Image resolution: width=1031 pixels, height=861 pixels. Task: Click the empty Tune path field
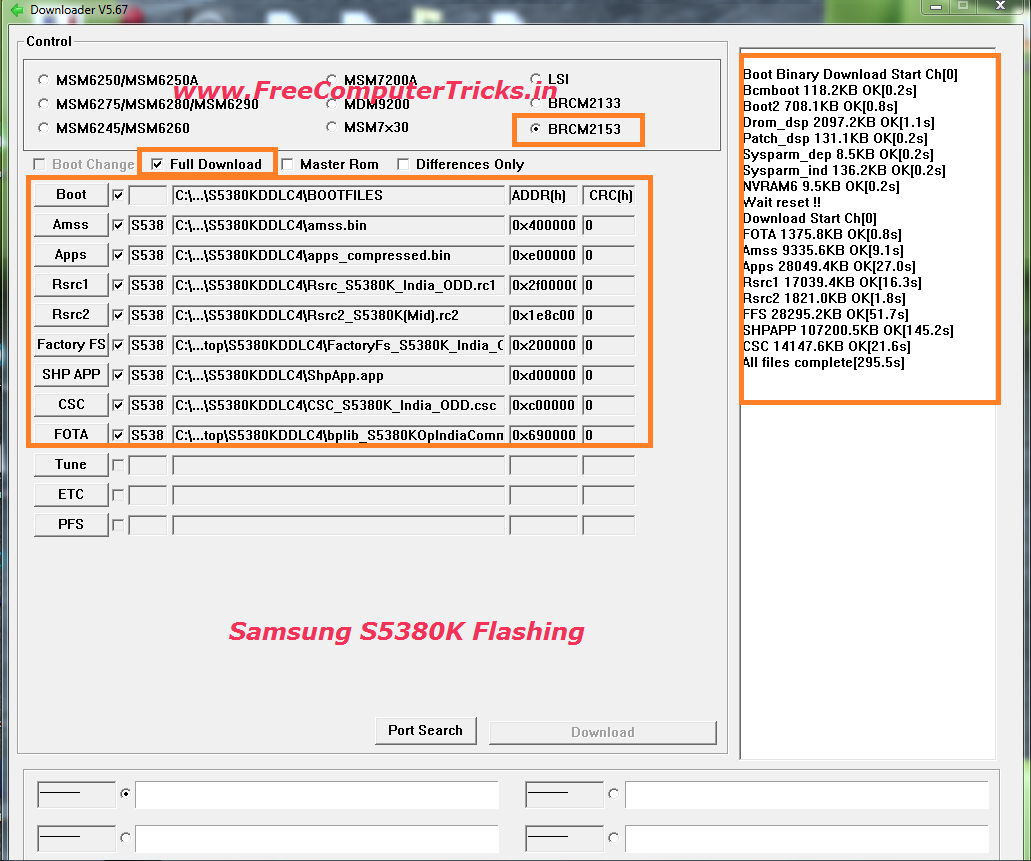[x=338, y=465]
